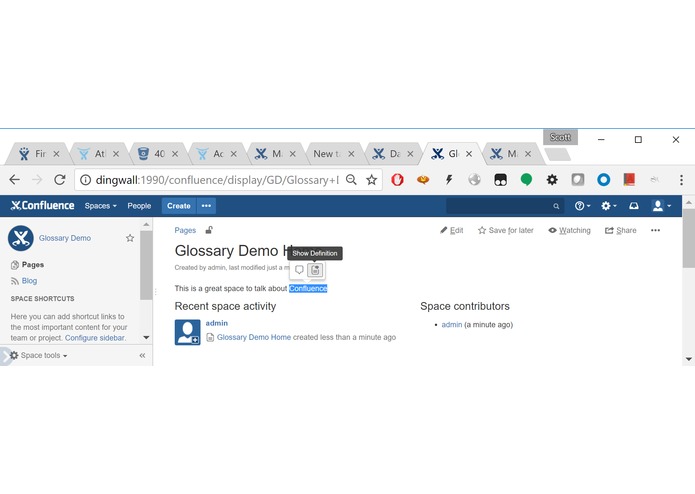695x494 pixels.
Task: Click the highlighted word Confluence
Action: tap(308, 288)
